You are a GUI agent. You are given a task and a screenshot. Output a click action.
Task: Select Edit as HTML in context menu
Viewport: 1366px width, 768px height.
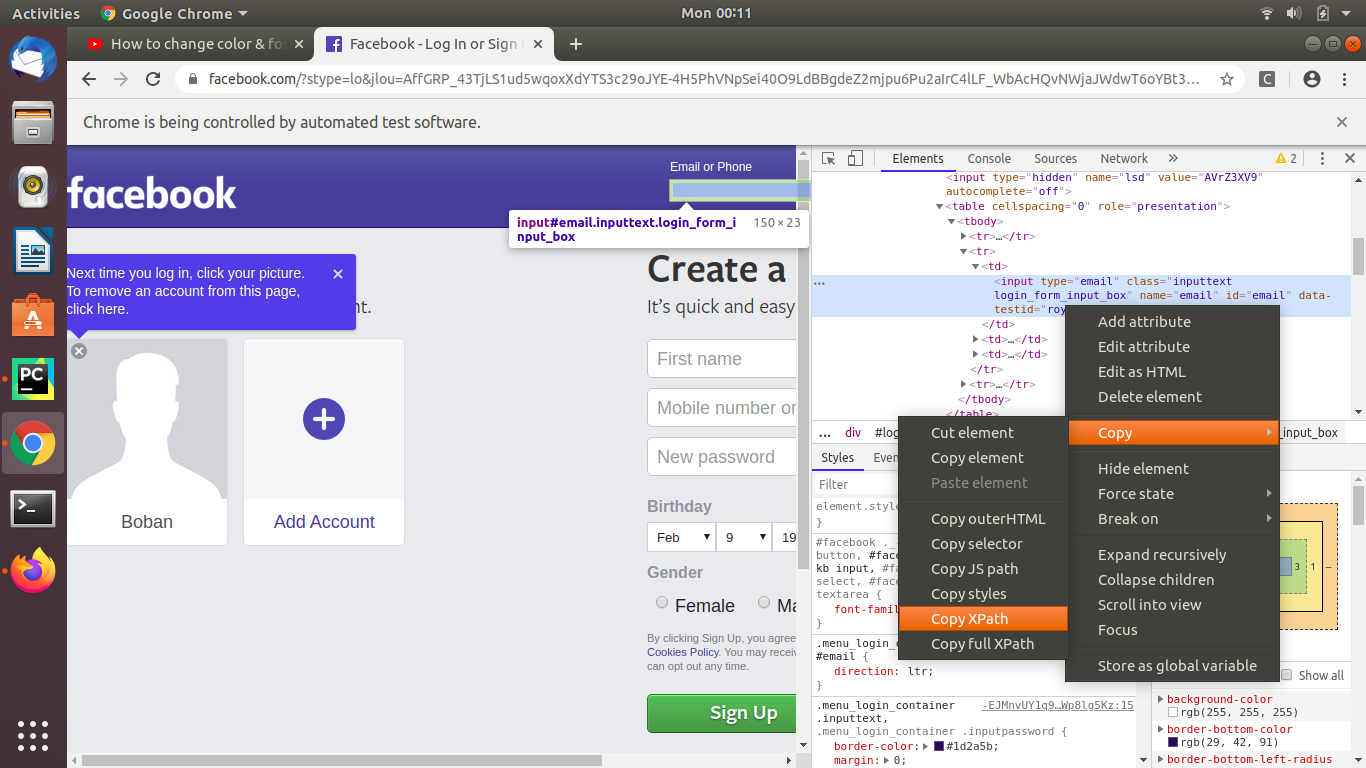coord(1172,372)
